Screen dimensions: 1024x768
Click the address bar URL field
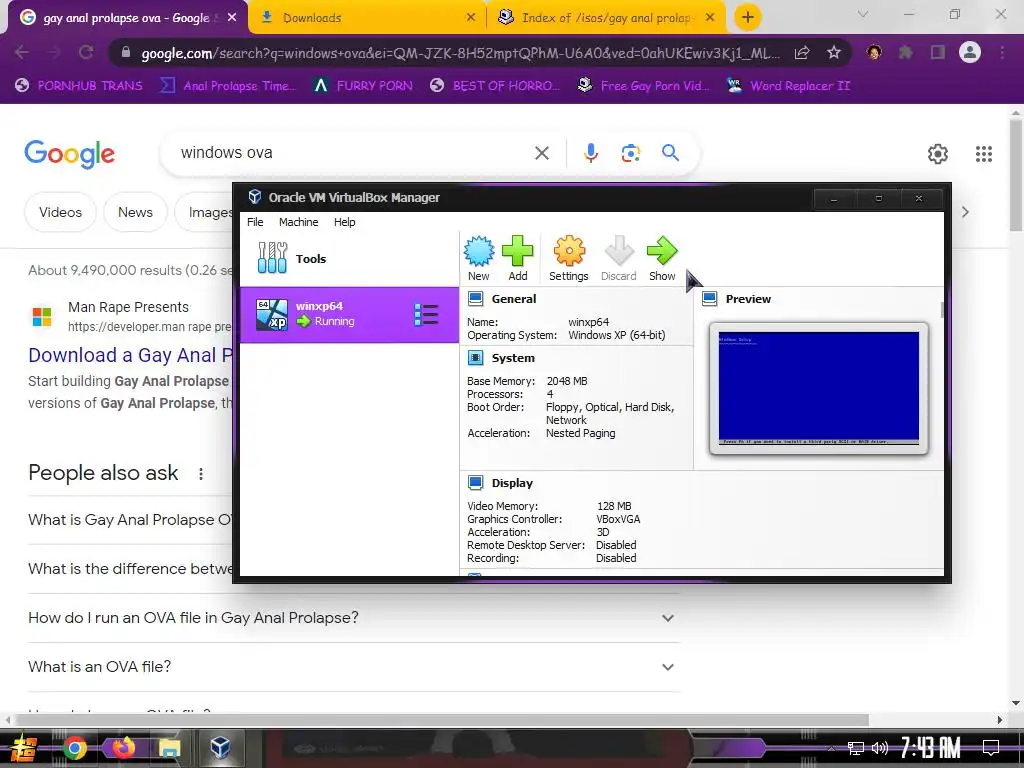(x=460, y=53)
